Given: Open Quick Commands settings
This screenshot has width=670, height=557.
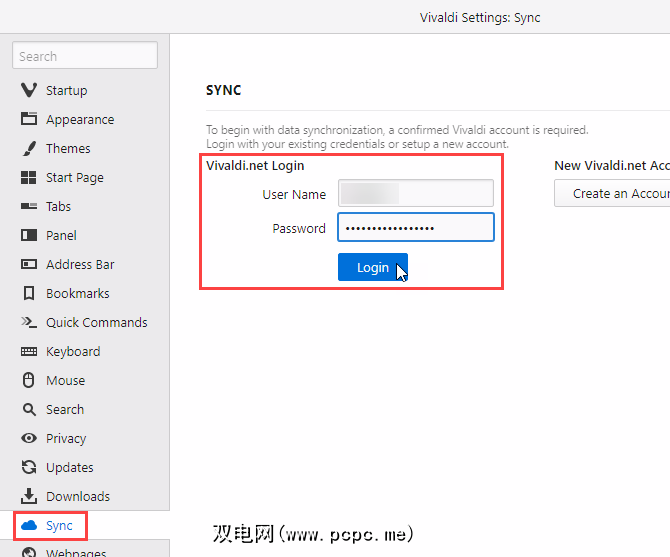Looking at the screenshot, I should click(97, 322).
